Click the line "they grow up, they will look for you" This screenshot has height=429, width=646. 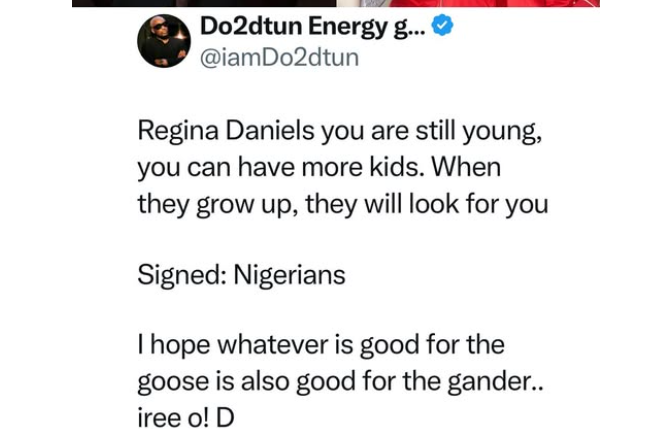click(342, 204)
